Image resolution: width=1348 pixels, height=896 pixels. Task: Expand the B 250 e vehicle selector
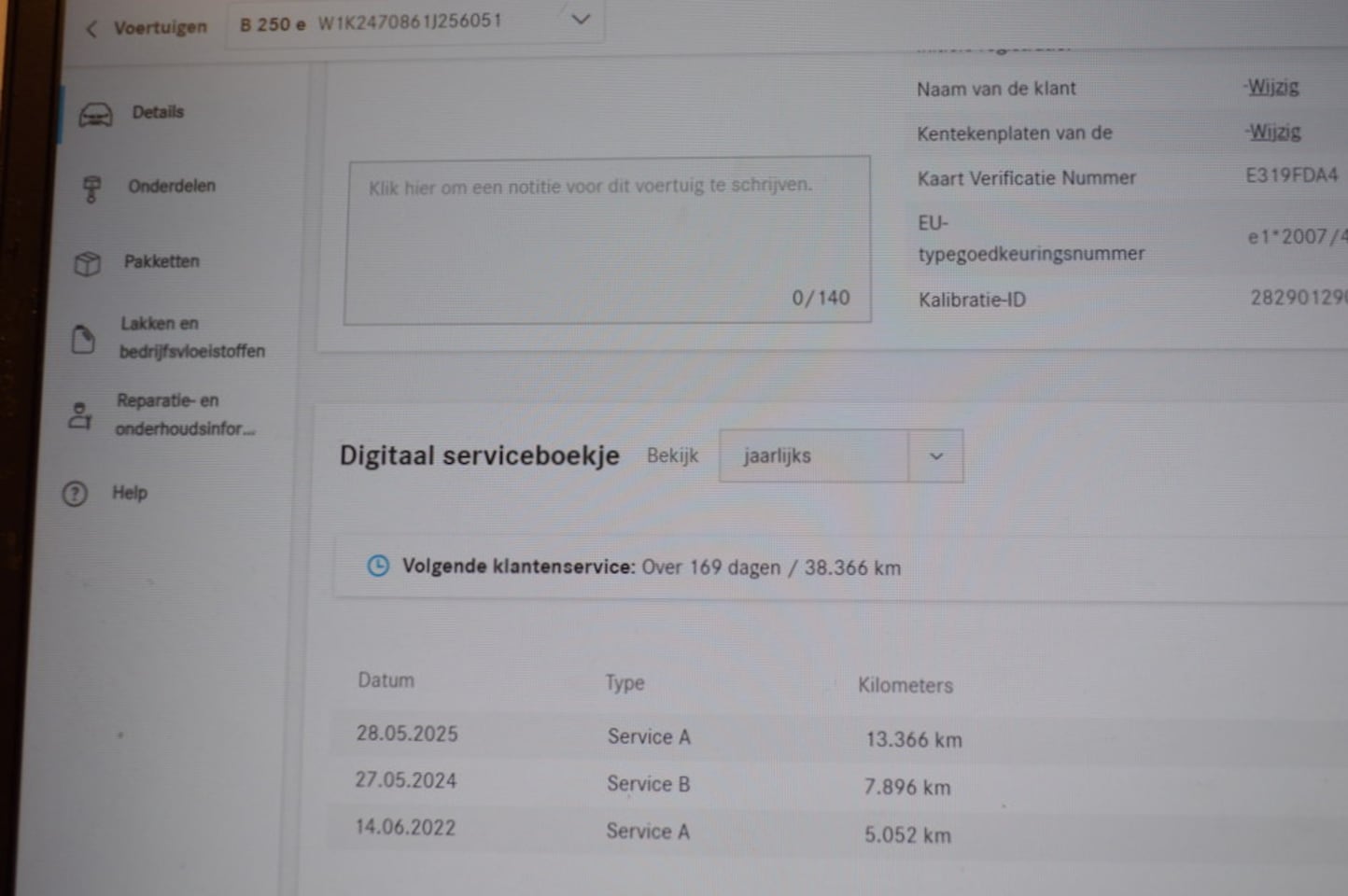tap(580, 20)
